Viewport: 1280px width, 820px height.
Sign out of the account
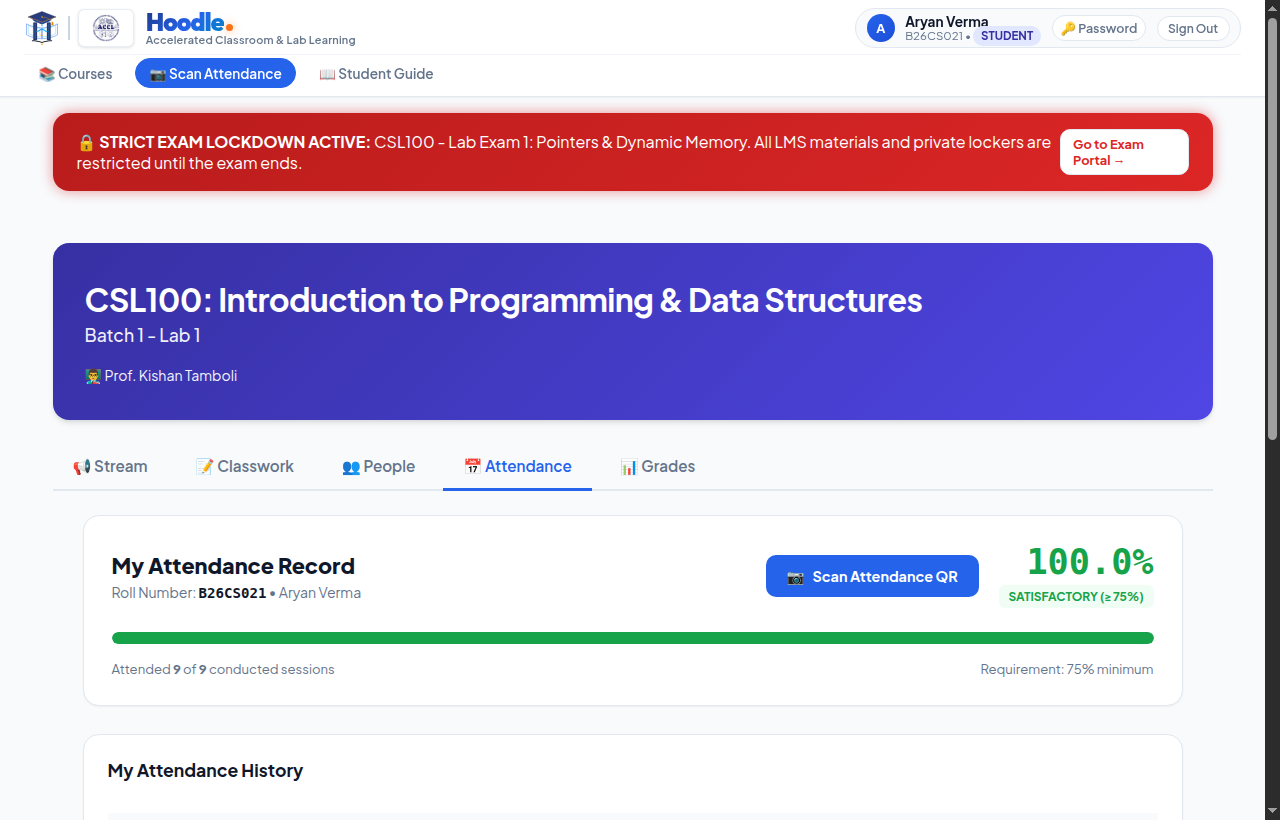[1193, 28]
